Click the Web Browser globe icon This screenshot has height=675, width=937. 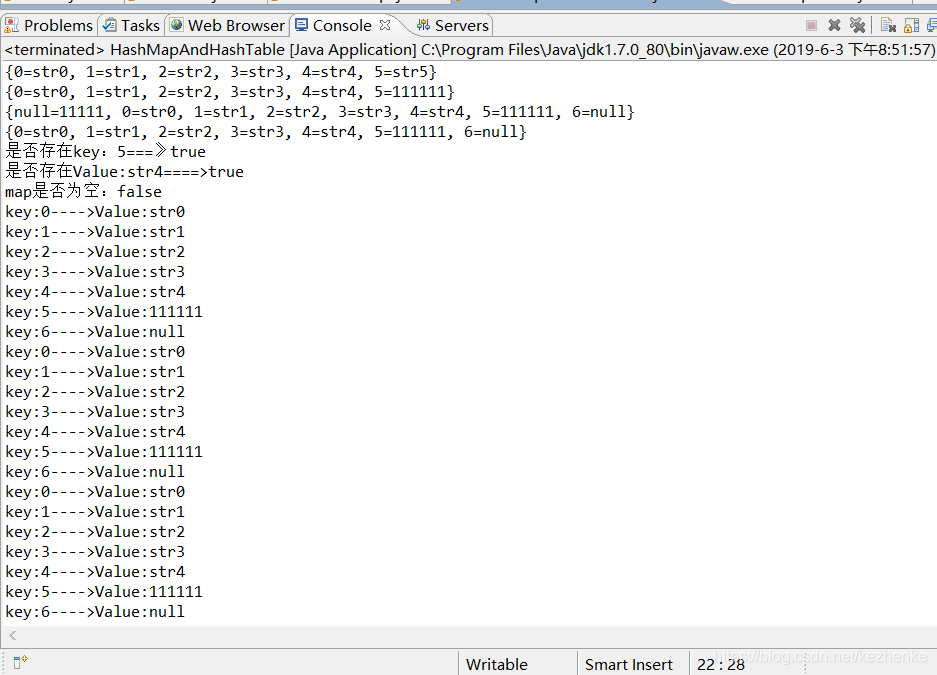[x=177, y=25]
